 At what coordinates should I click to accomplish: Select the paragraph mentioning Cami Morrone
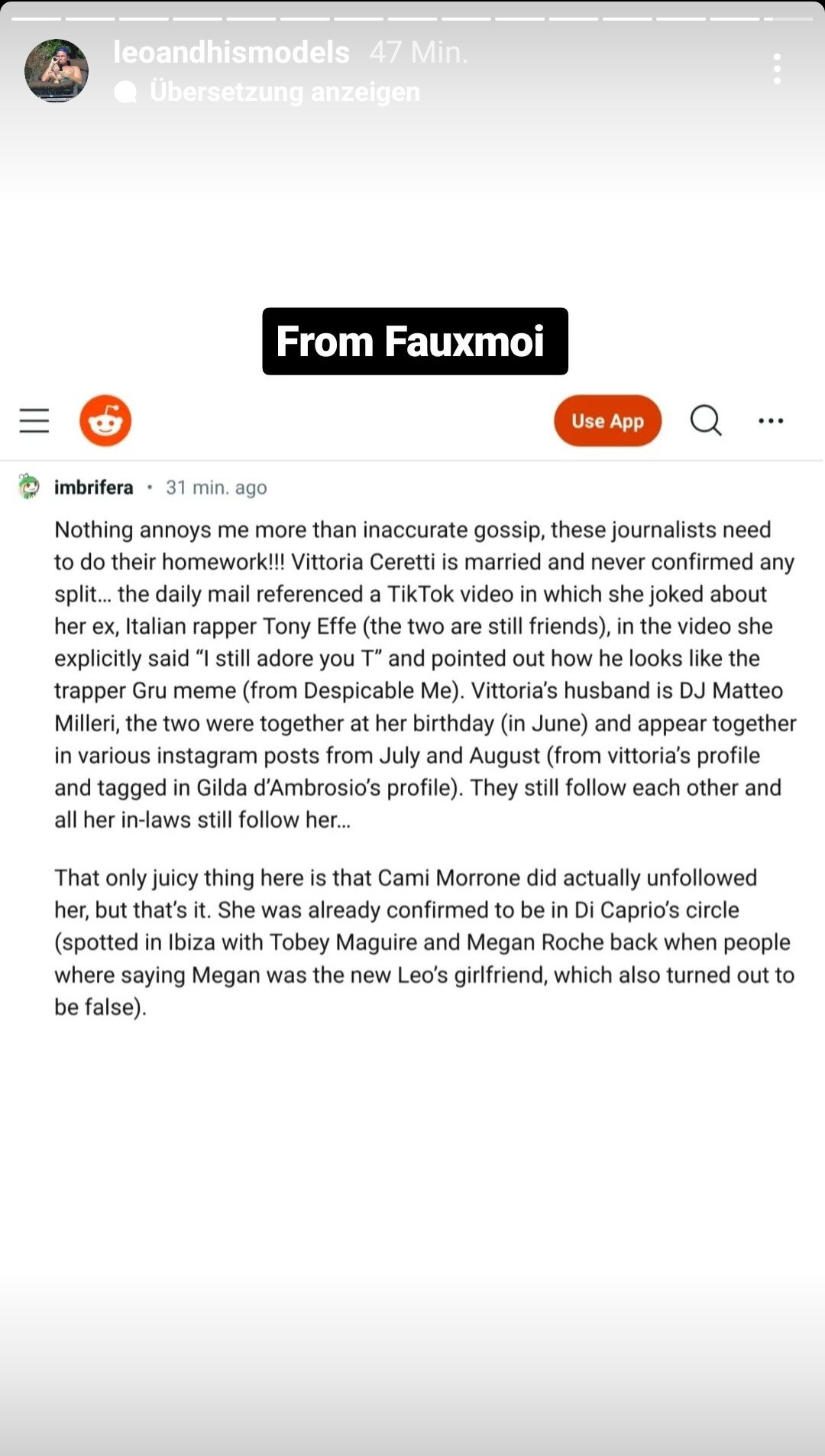pyautogui.click(x=424, y=942)
